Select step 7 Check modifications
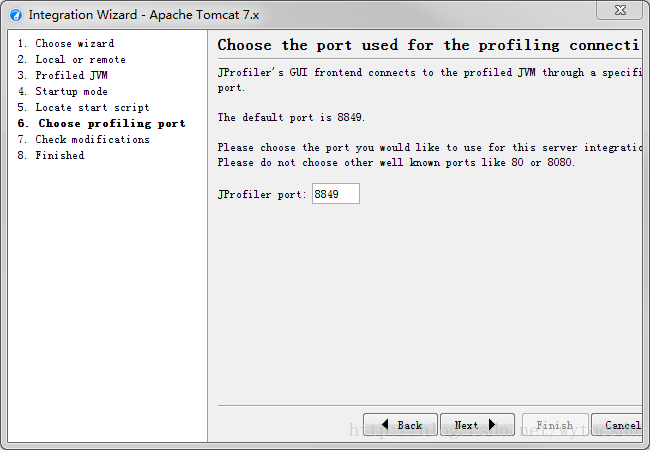This screenshot has width=650, height=450. (83, 139)
